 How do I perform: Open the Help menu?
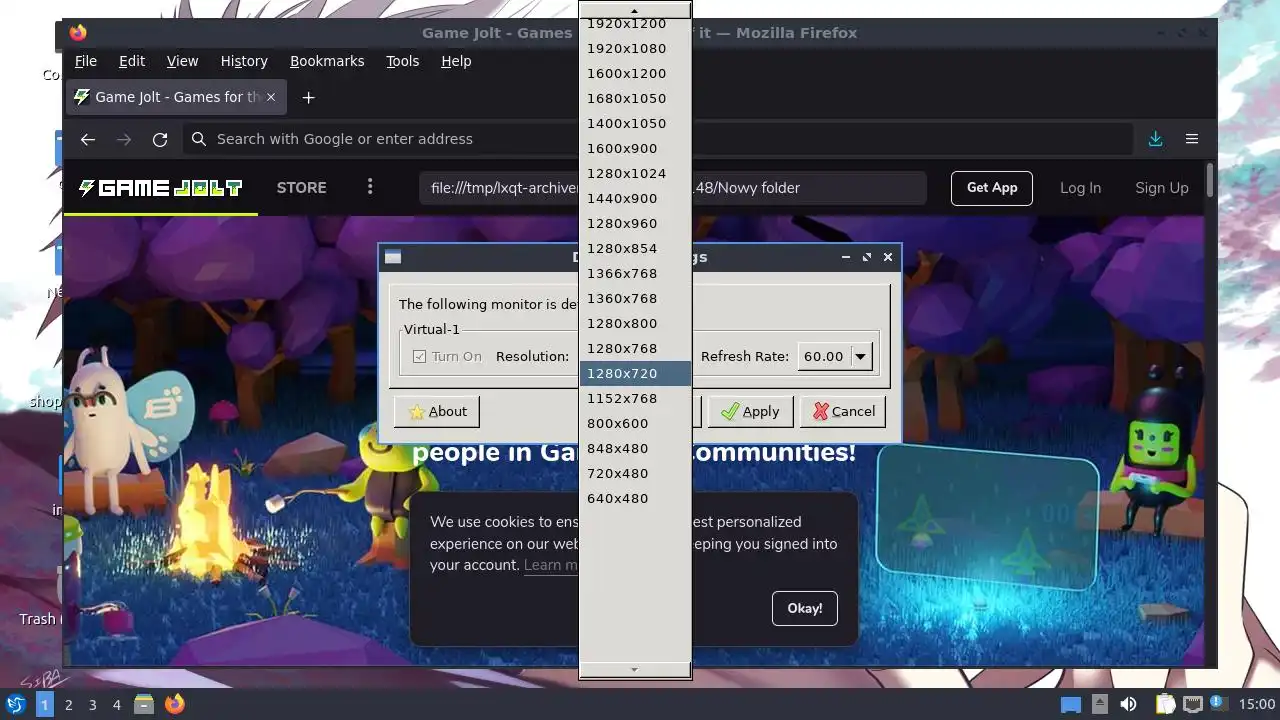click(x=456, y=61)
